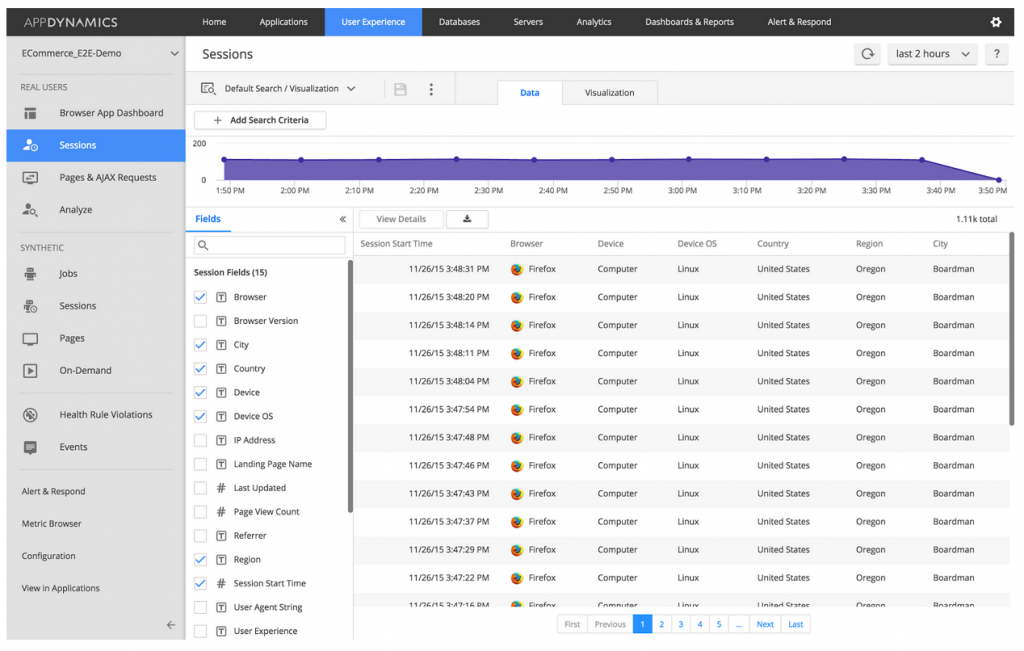
Task: Click text-type icon beside Browser Version
Action: point(221,321)
